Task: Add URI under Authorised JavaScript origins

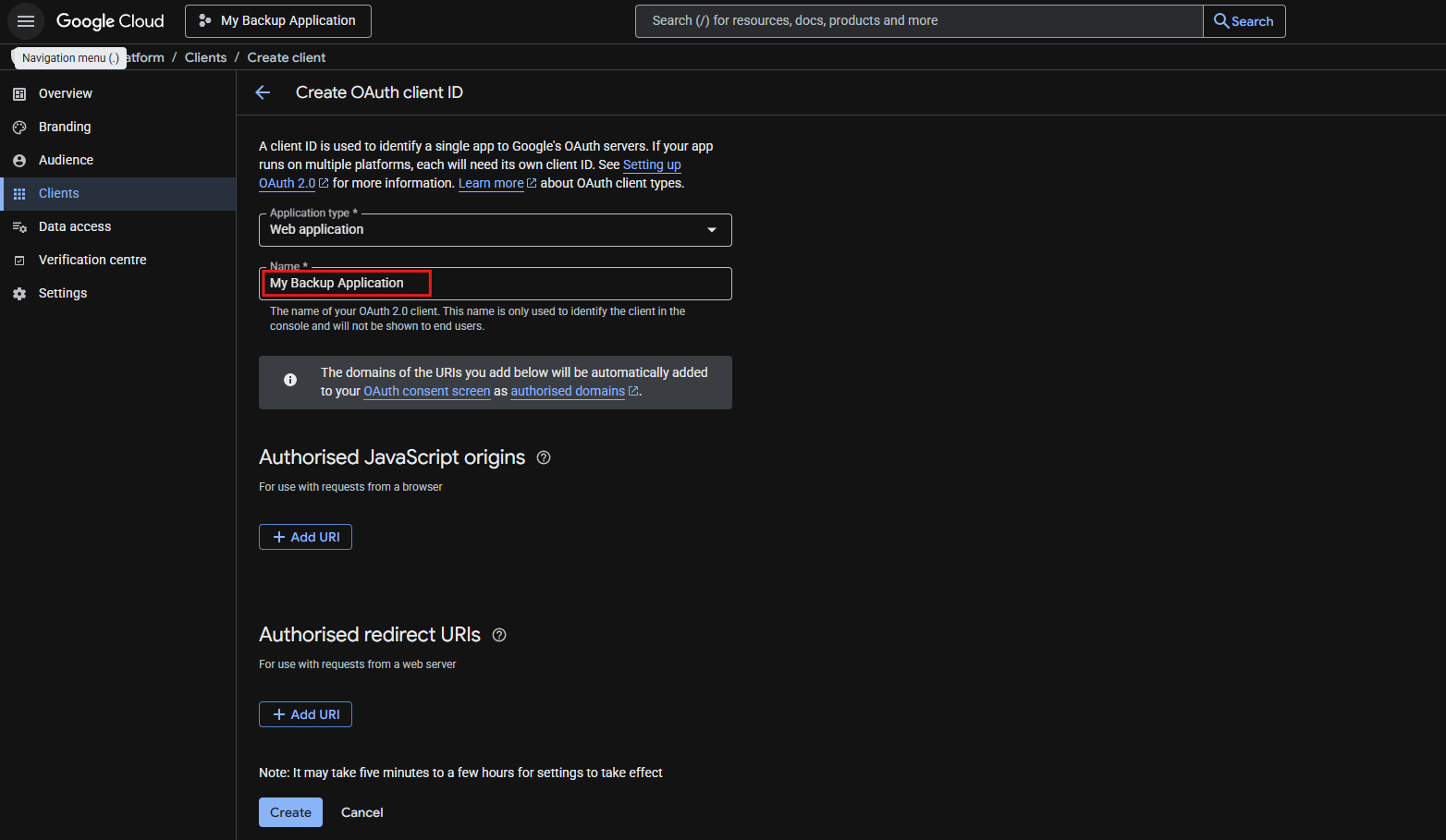Action: pos(305,537)
